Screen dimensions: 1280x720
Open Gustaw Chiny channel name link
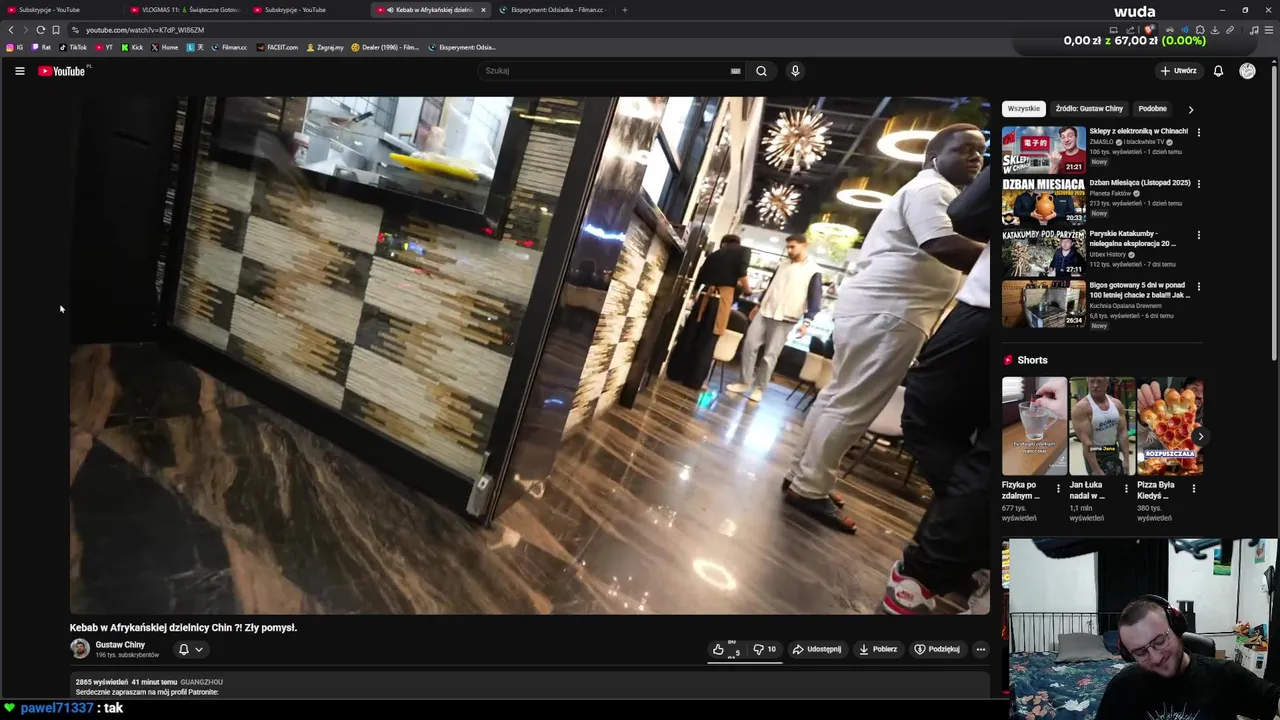coord(120,645)
